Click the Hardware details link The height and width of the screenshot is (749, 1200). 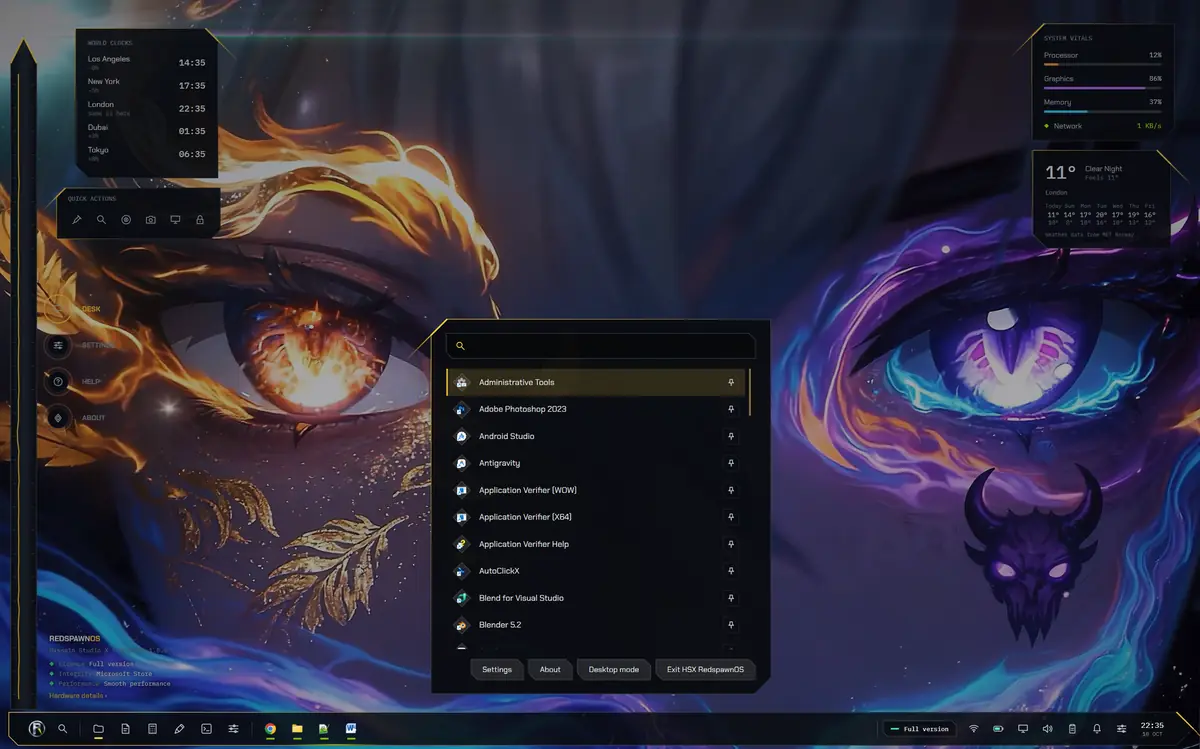[x=76, y=695]
